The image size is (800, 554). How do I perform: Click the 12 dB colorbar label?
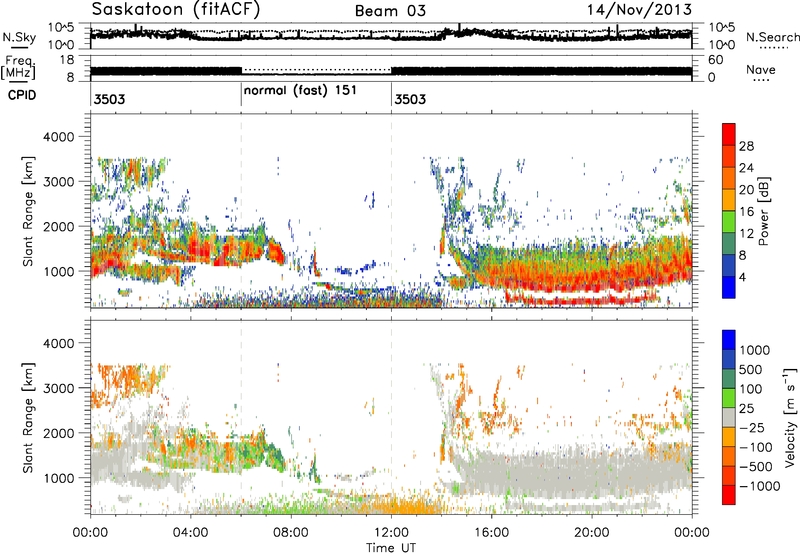pos(746,234)
